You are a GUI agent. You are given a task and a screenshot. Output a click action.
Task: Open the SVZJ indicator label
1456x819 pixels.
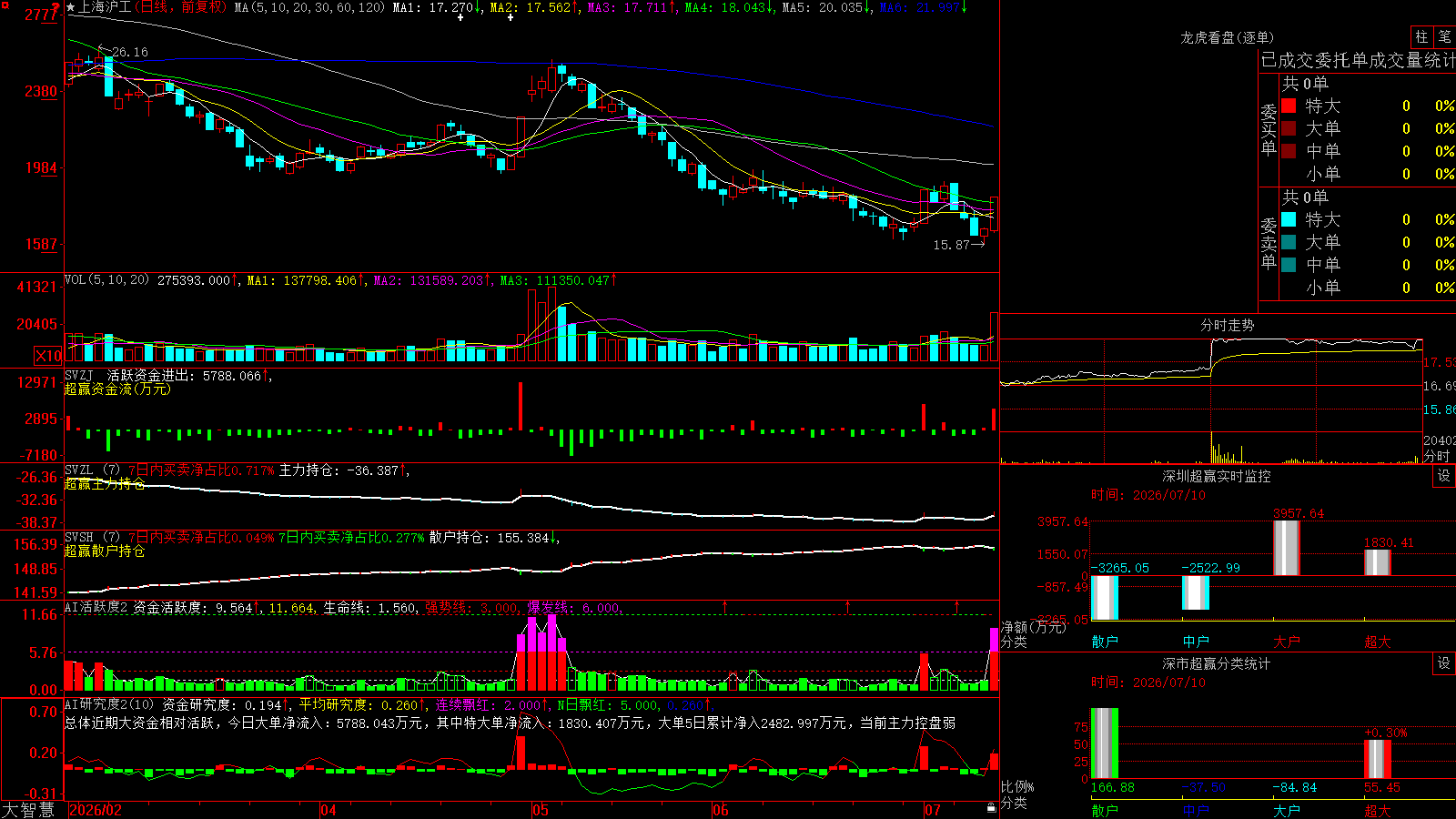pos(79,375)
